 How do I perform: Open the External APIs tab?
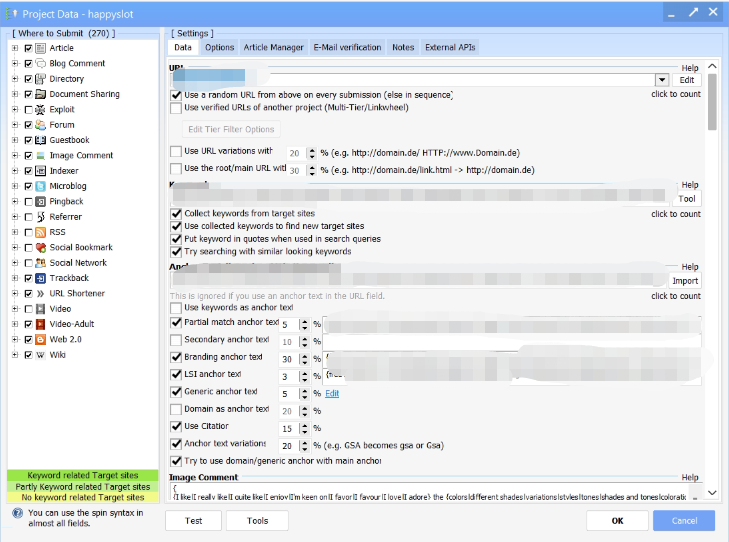coord(450,47)
